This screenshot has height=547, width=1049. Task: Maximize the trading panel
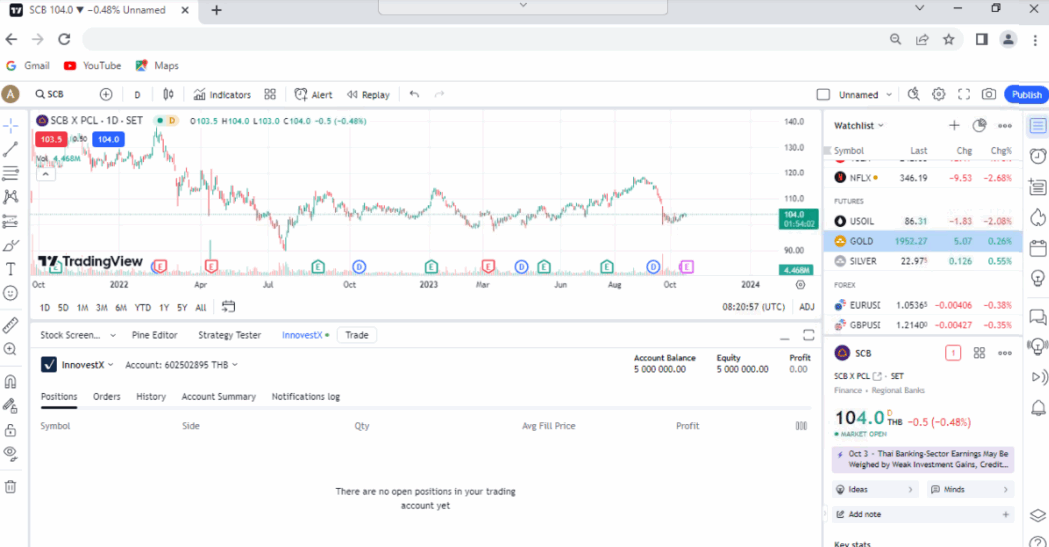point(808,335)
